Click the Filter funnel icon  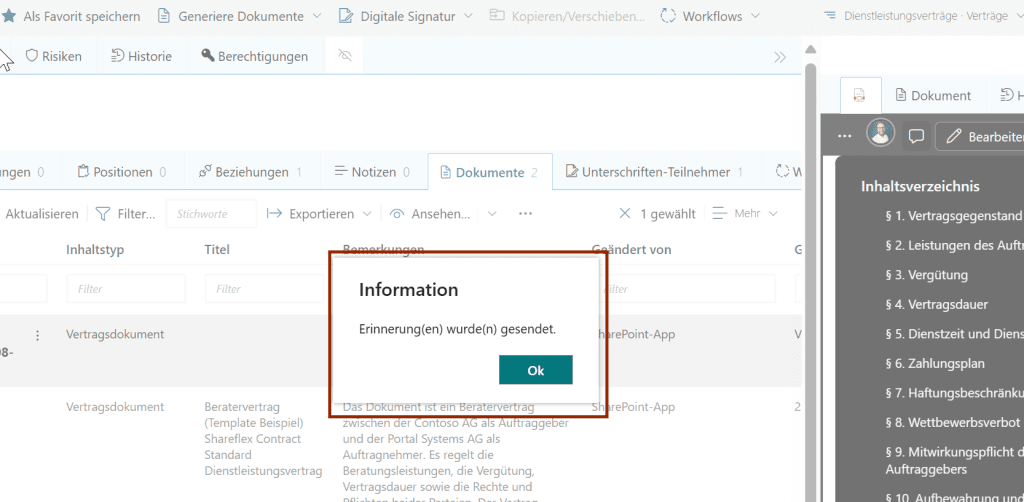[103, 214]
